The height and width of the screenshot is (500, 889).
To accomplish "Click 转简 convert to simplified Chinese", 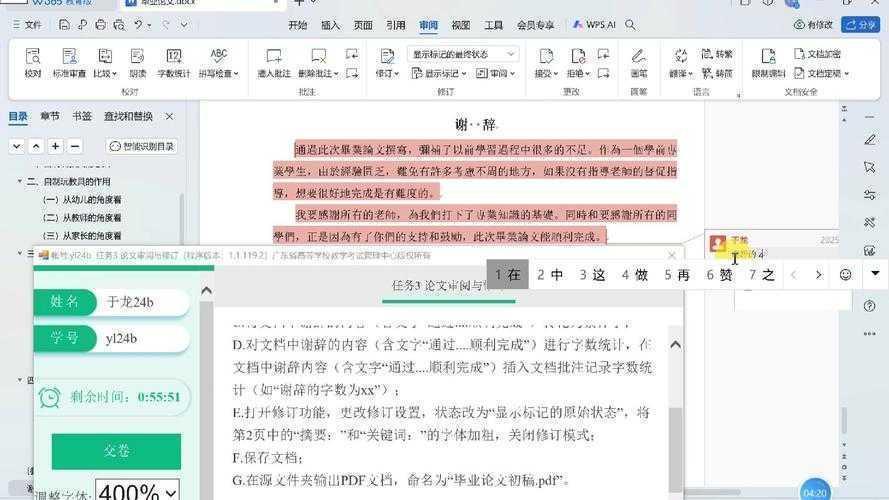I will coord(717,73).
